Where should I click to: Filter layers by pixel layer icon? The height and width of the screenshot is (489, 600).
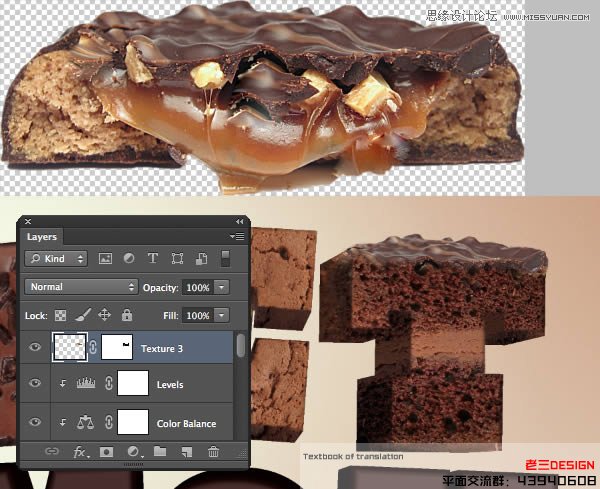point(105,259)
